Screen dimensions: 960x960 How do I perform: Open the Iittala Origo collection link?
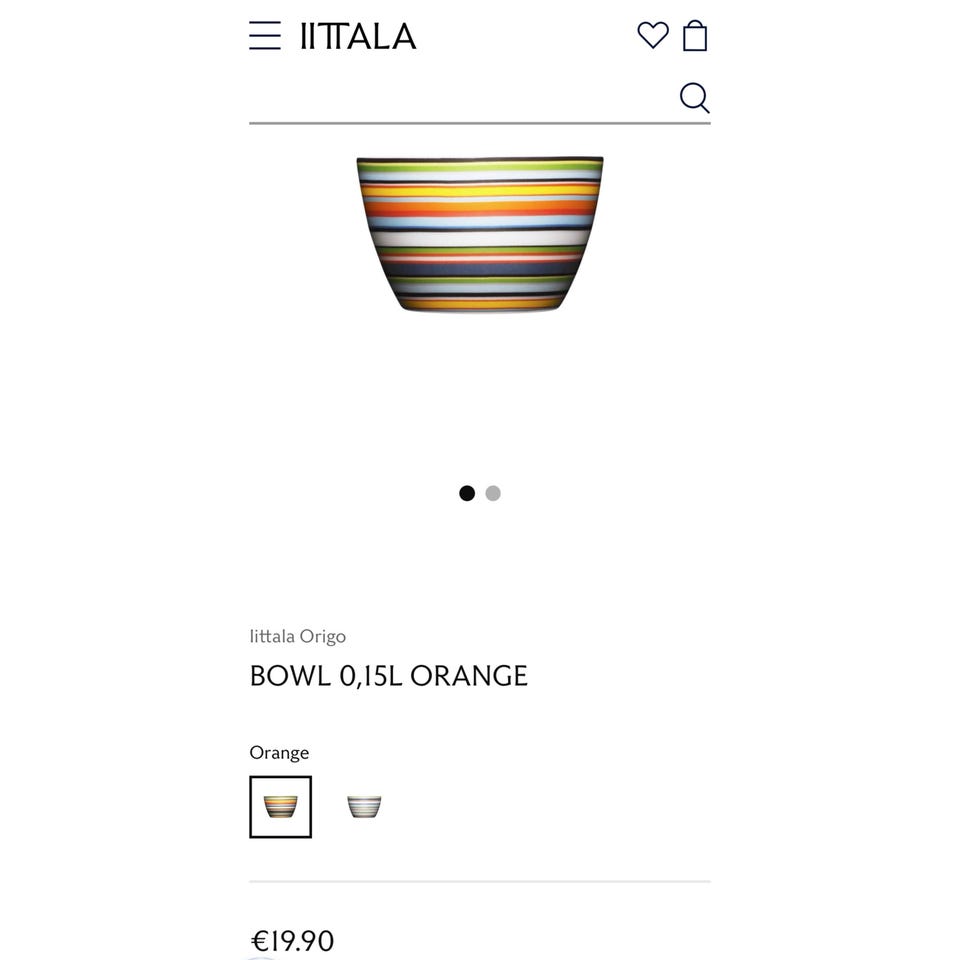[298, 636]
